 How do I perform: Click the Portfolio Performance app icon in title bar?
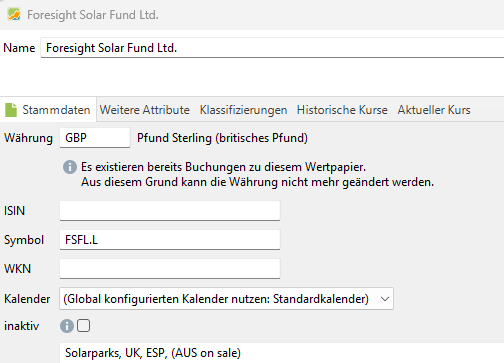point(14,14)
